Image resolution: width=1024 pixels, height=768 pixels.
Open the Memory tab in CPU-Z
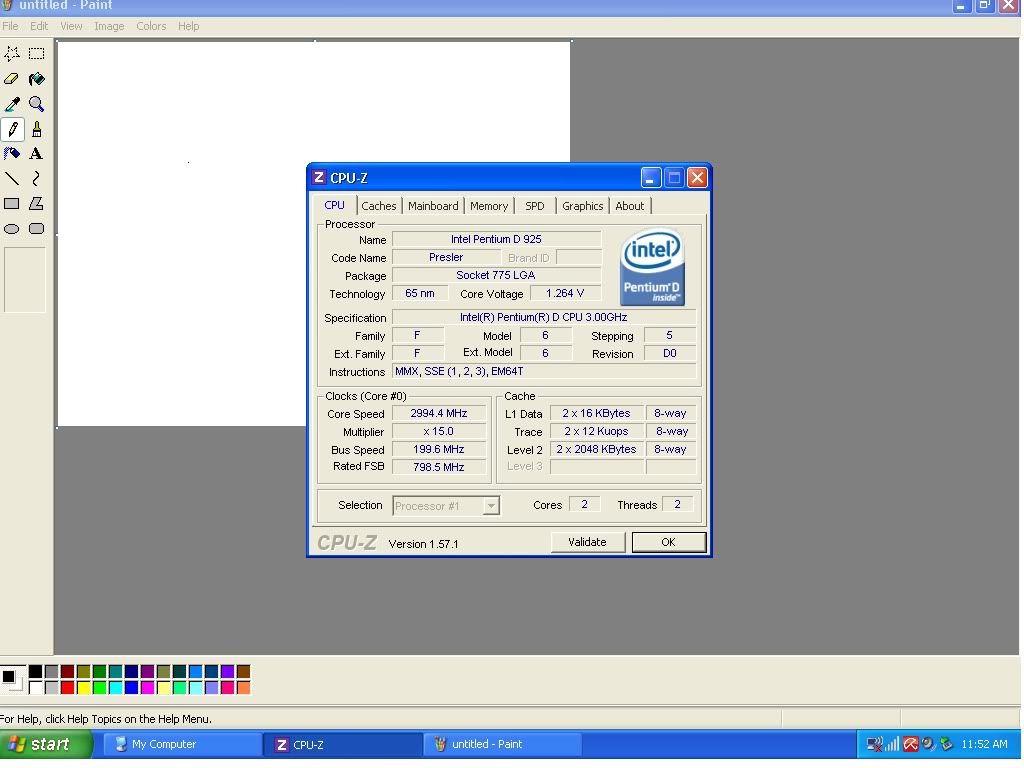(489, 206)
